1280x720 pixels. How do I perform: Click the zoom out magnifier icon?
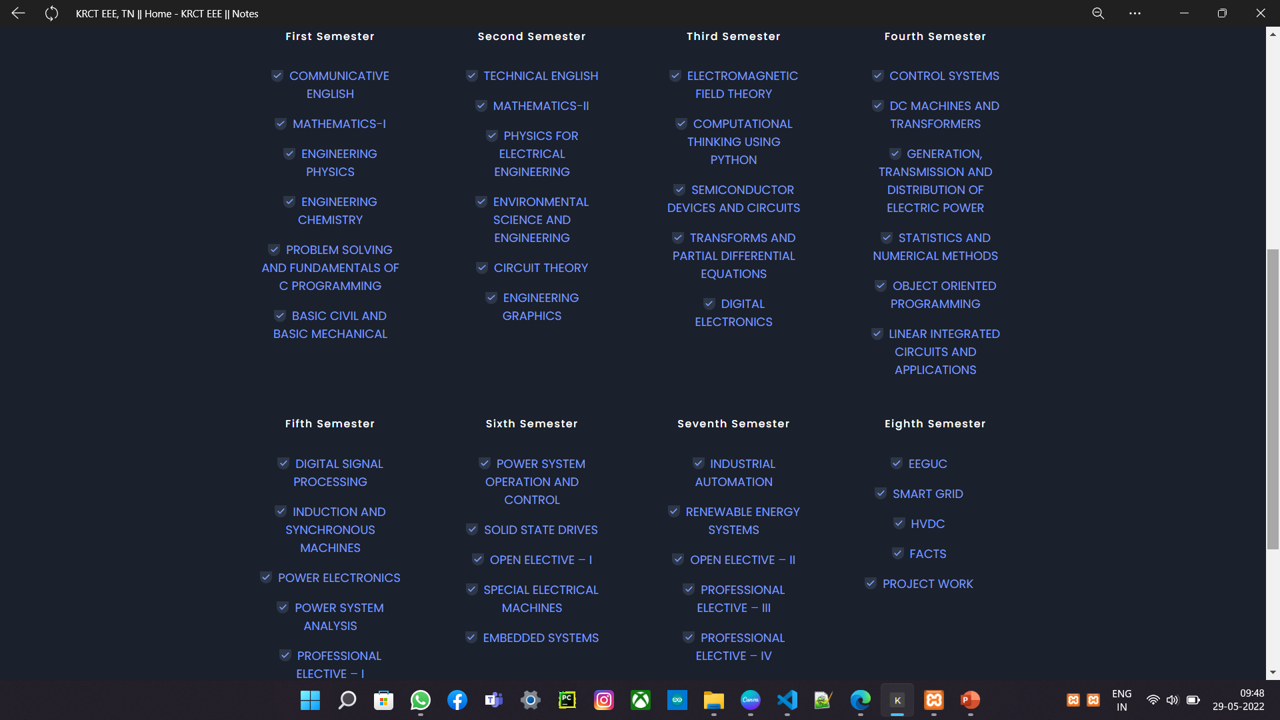pyautogui.click(x=1098, y=13)
